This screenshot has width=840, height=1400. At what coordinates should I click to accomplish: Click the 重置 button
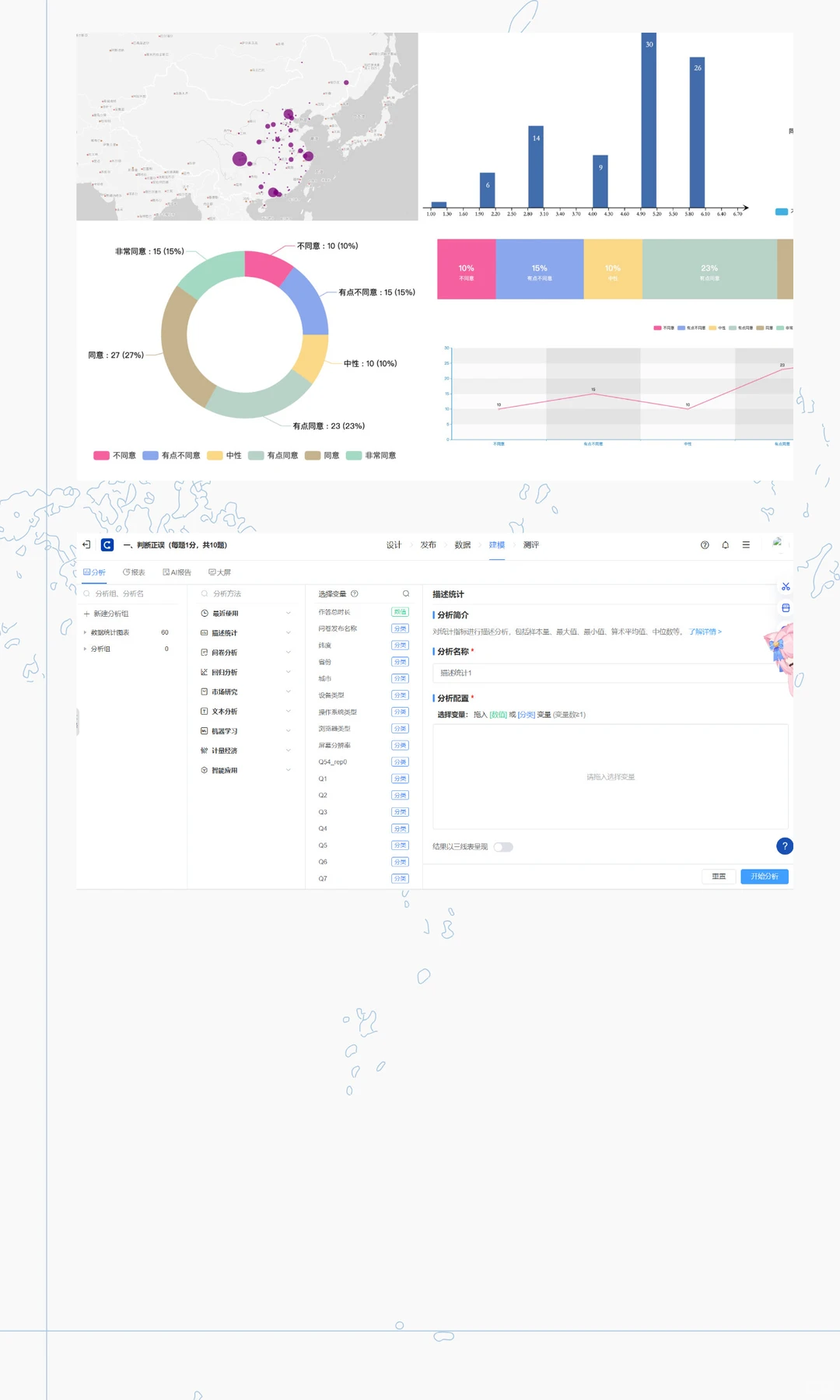click(719, 877)
